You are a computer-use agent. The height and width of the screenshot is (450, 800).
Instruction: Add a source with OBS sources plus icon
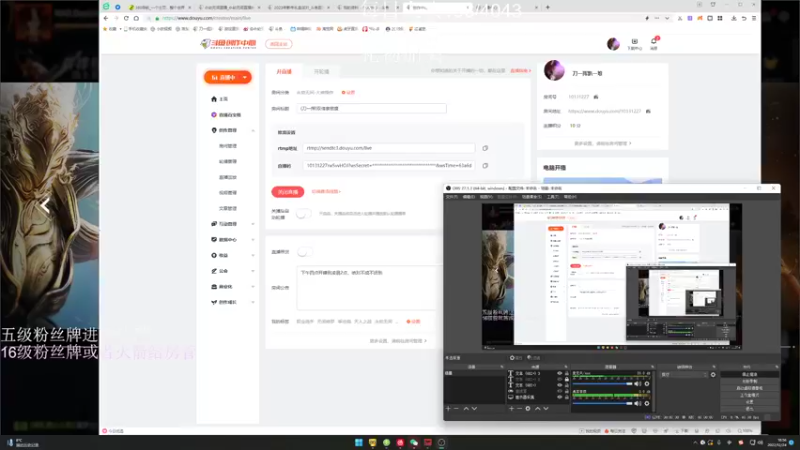[x=511, y=409]
